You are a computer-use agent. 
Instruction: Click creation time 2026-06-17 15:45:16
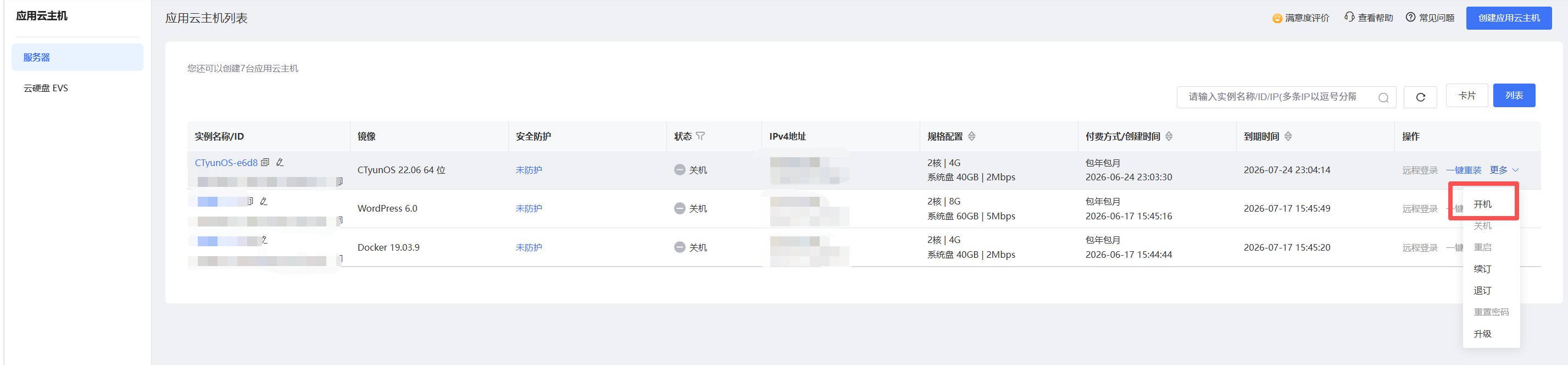tap(1128, 215)
